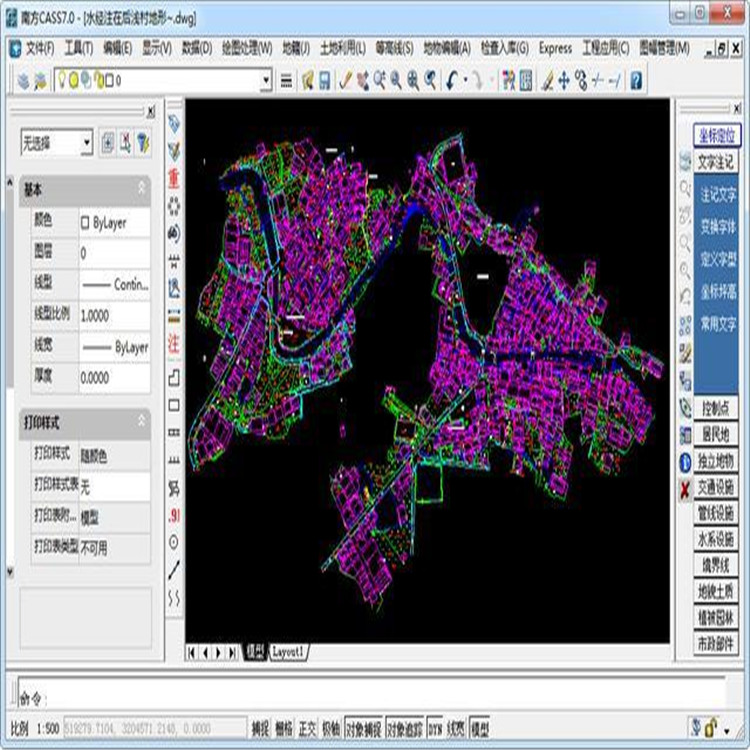Screen dimensions: 750x750
Task: Open the layer dropdown in the toolbar
Action: [x=266, y=81]
